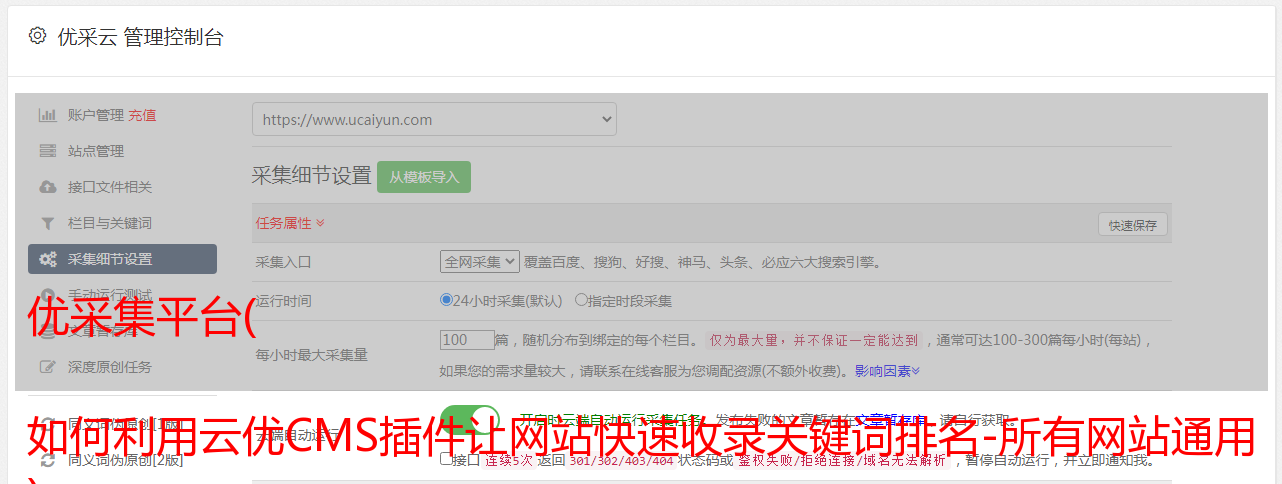1282x484 pixels.
Task: Select 采集细节设置 in the sidebar
Action: (122, 259)
